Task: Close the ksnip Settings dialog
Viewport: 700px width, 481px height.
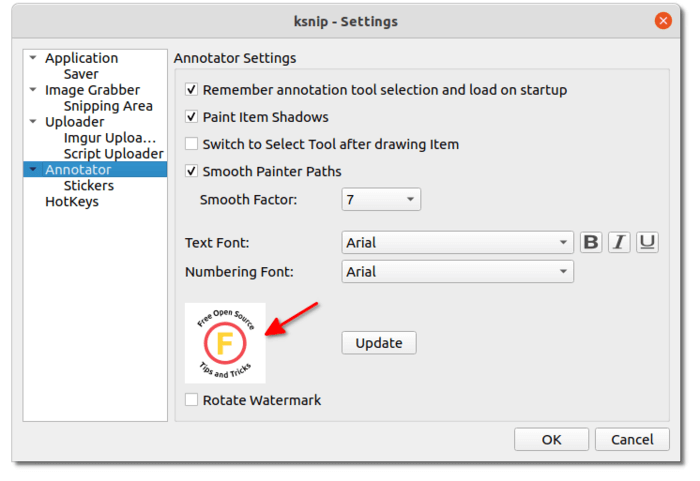Action: coord(663,21)
